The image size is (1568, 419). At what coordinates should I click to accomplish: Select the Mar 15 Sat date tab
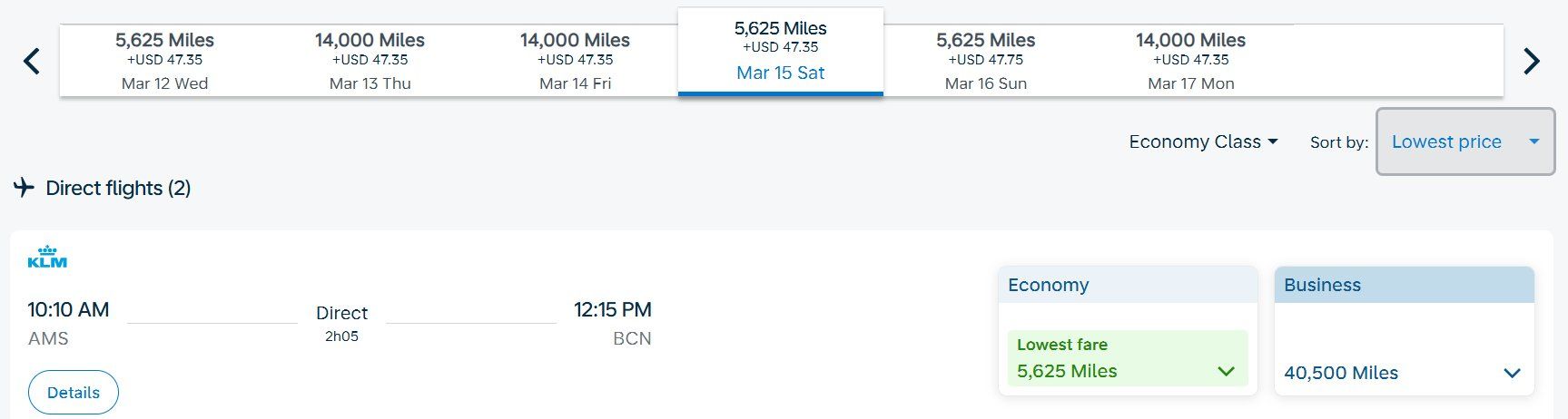(x=781, y=52)
